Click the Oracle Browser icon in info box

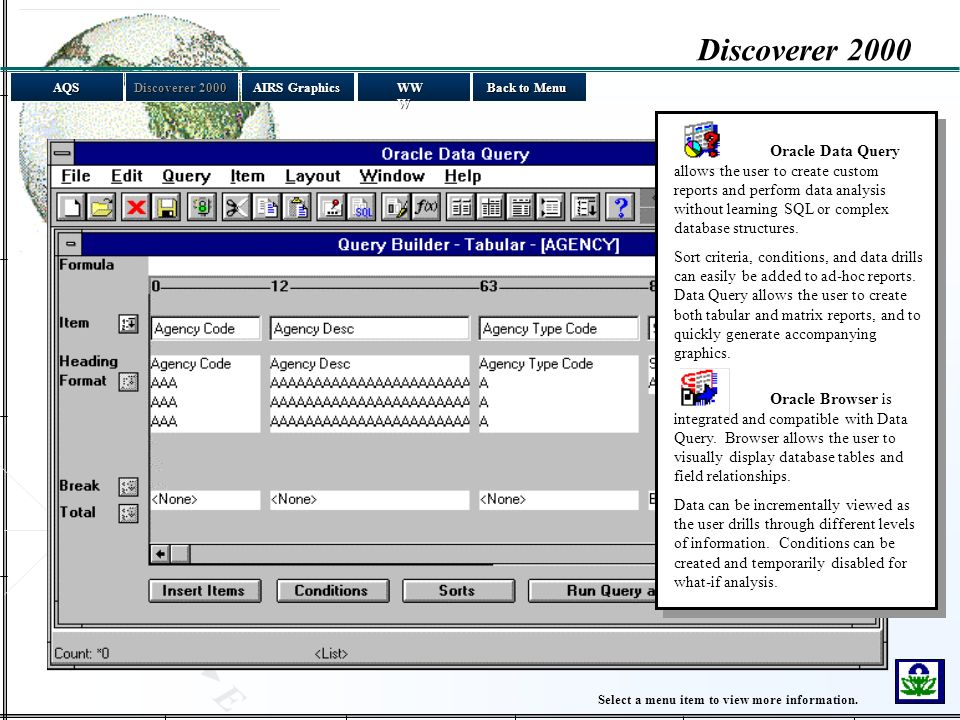tap(700, 388)
